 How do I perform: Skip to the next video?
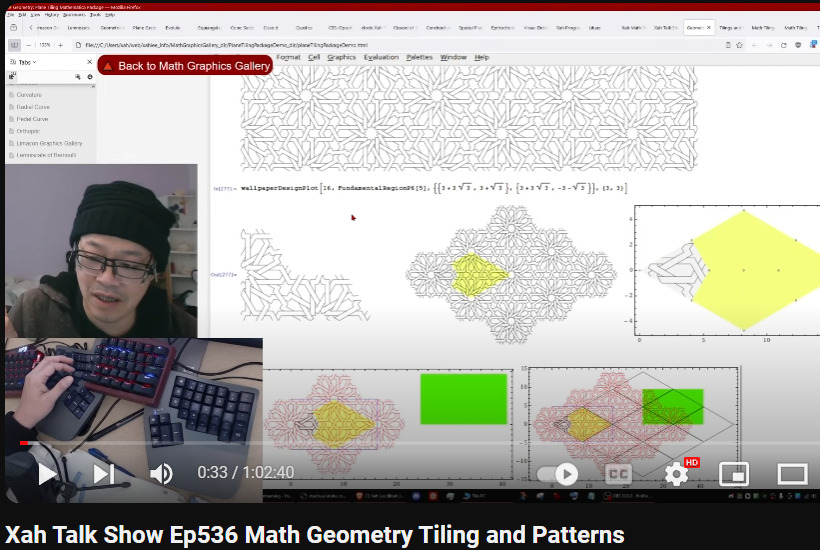104,474
